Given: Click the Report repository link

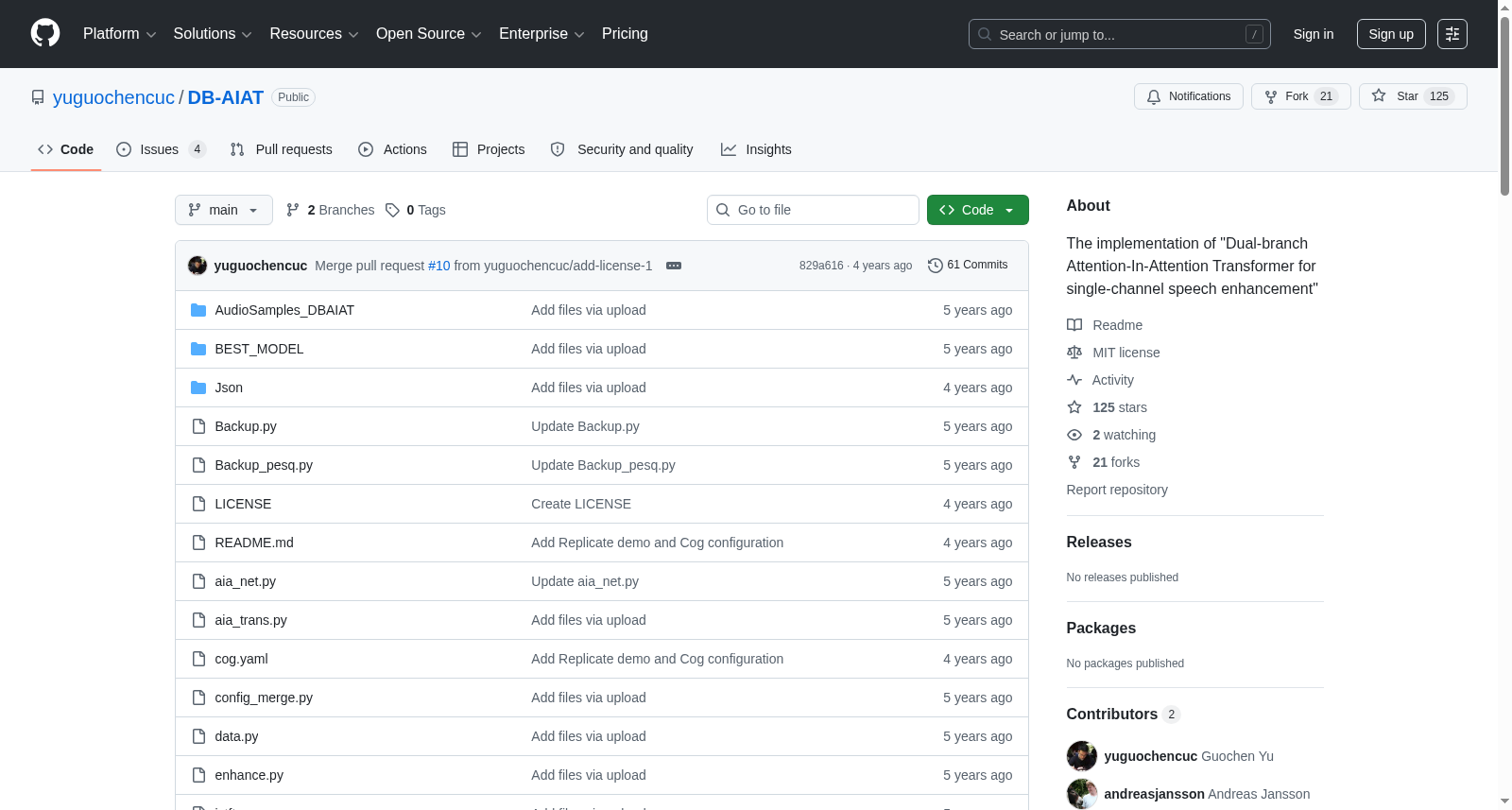Looking at the screenshot, I should [x=1117, y=490].
